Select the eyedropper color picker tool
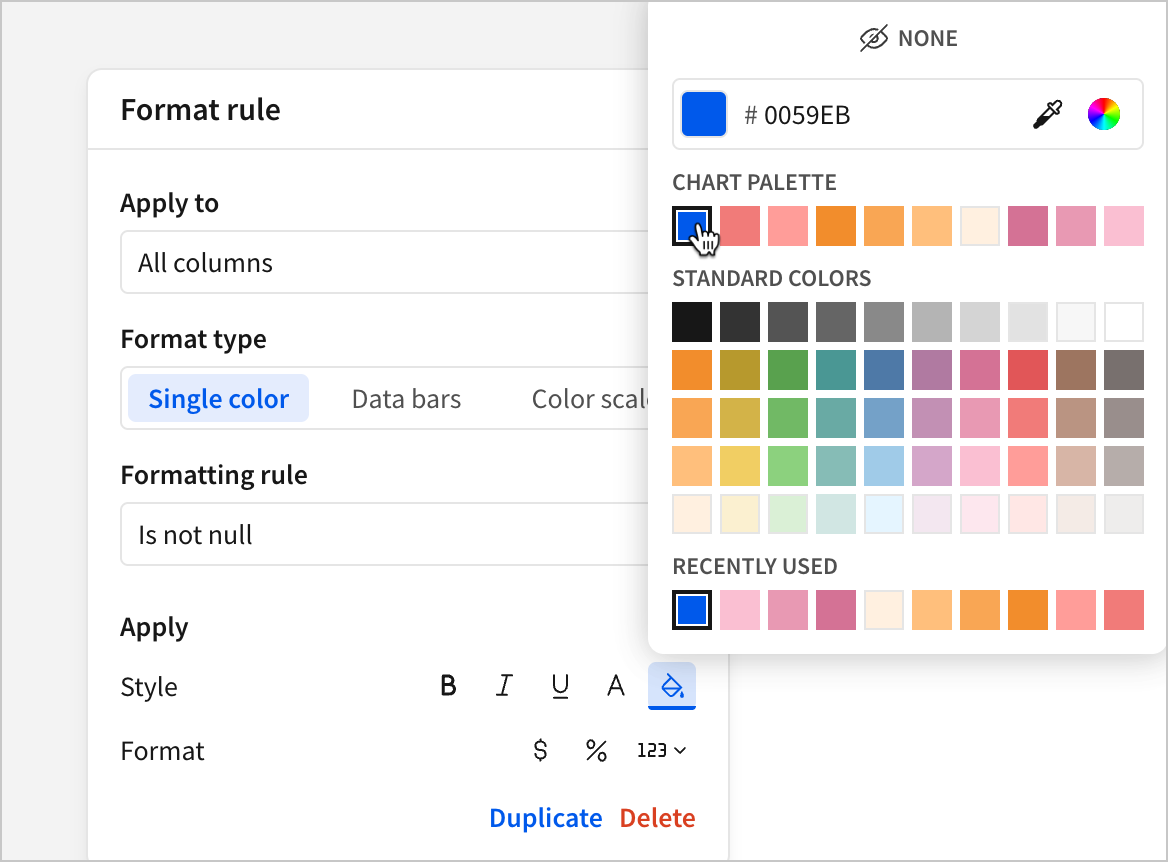 click(1046, 114)
